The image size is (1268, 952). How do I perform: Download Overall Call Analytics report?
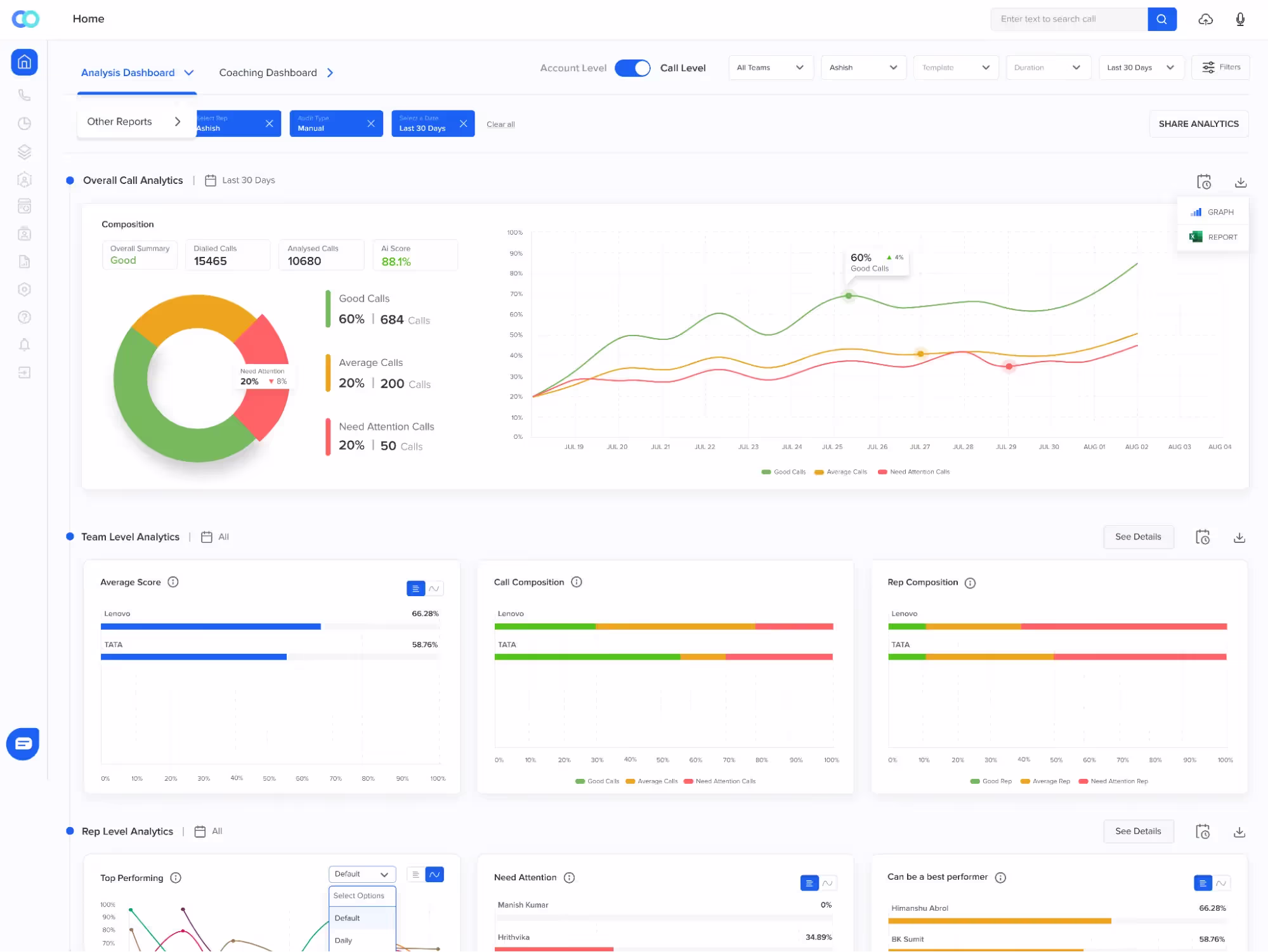tap(1241, 183)
